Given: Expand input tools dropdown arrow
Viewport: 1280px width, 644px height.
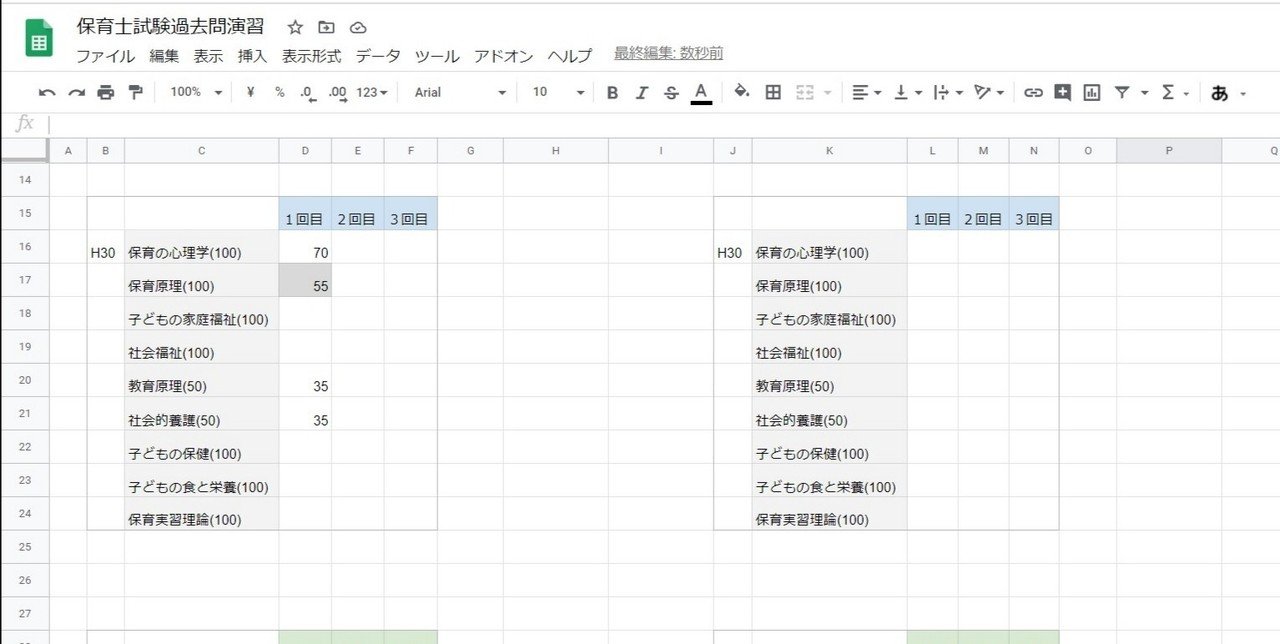Looking at the screenshot, I should 1243,94.
